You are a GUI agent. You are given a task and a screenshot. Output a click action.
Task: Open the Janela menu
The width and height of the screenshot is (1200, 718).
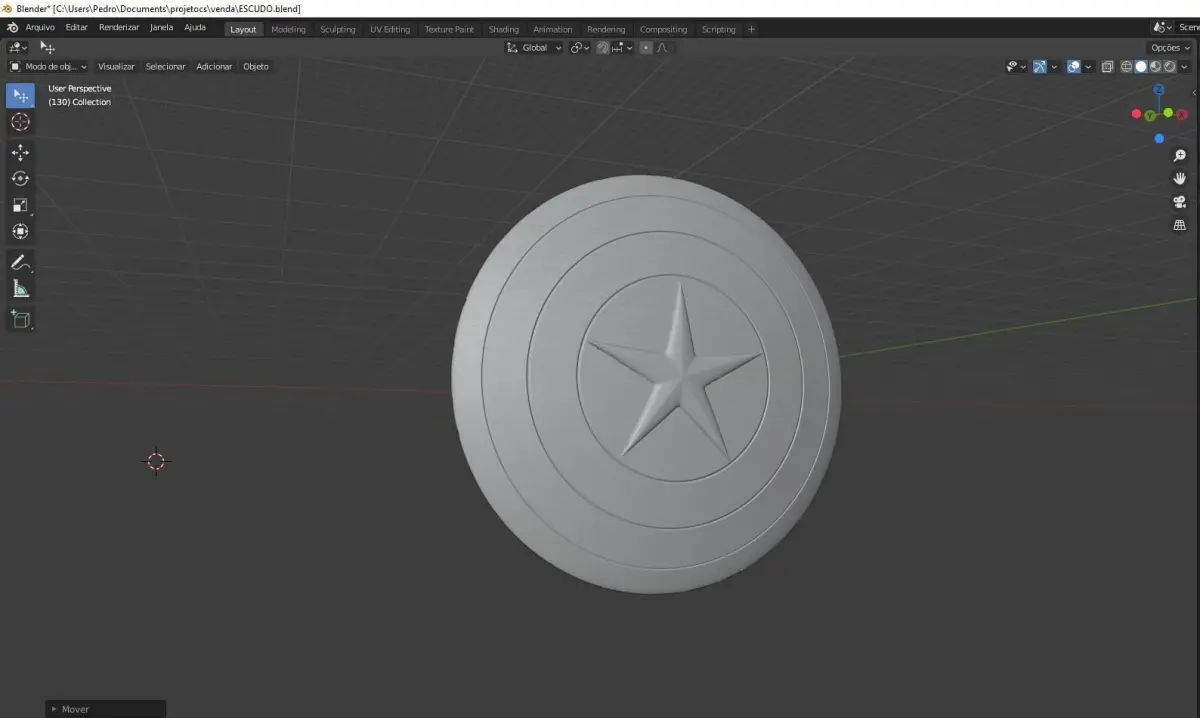click(162, 28)
